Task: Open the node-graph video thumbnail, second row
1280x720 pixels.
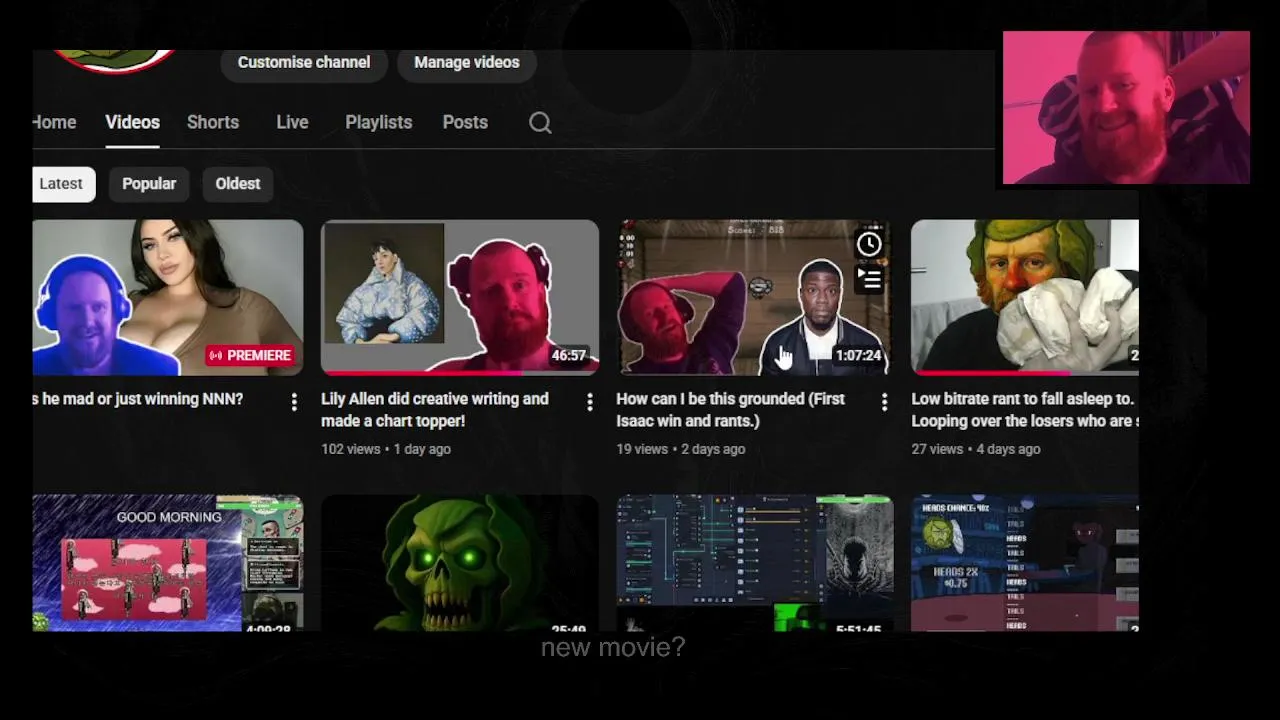Action: 753,563
